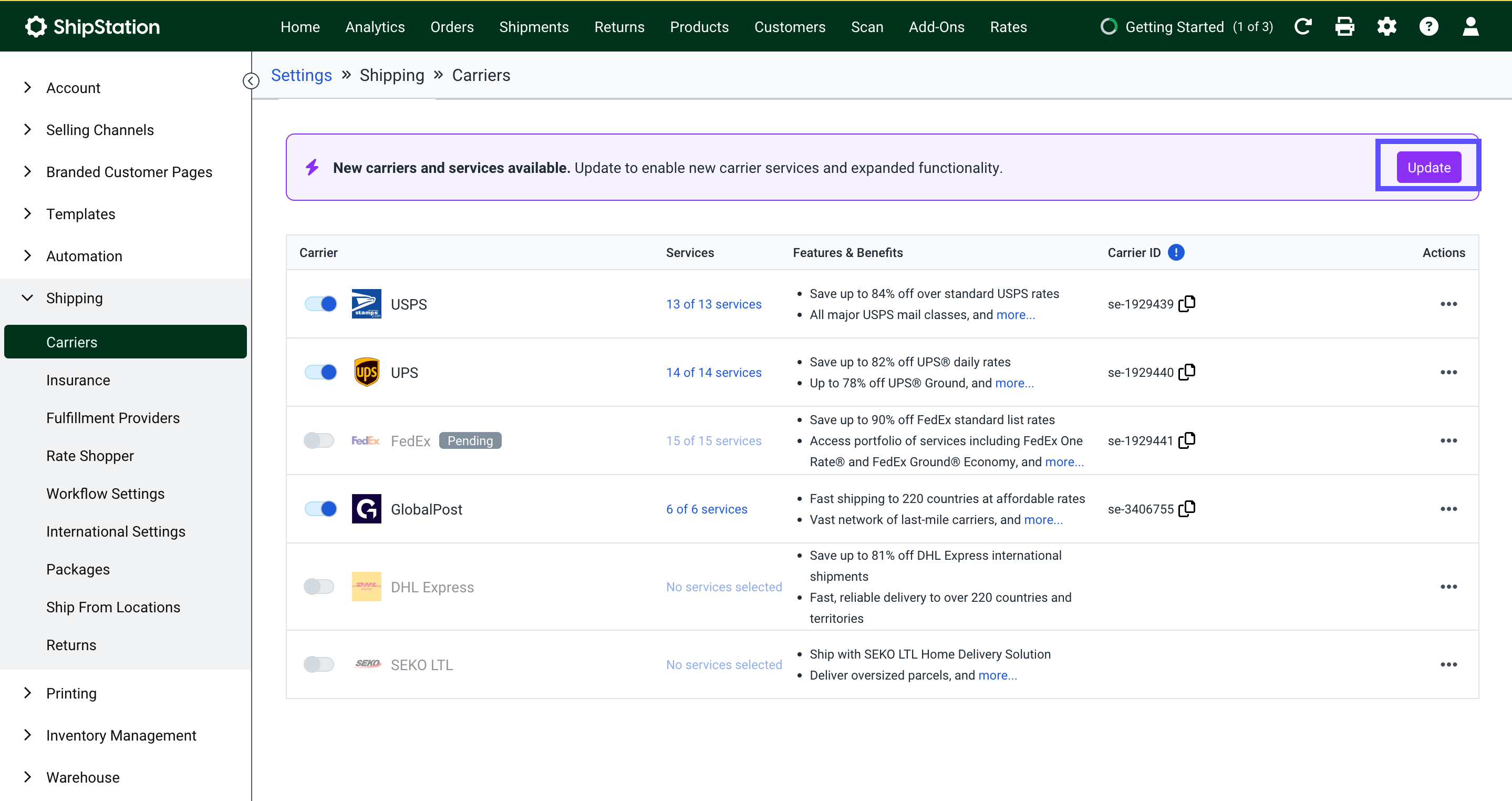Collapse the Shipping section
The image size is (1512, 801).
pyautogui.click(x=75, y=297)
